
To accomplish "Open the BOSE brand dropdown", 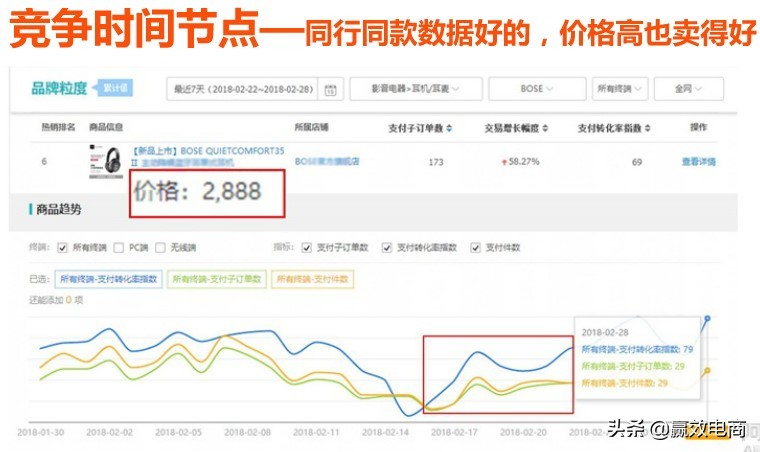I will click(537, 89).
